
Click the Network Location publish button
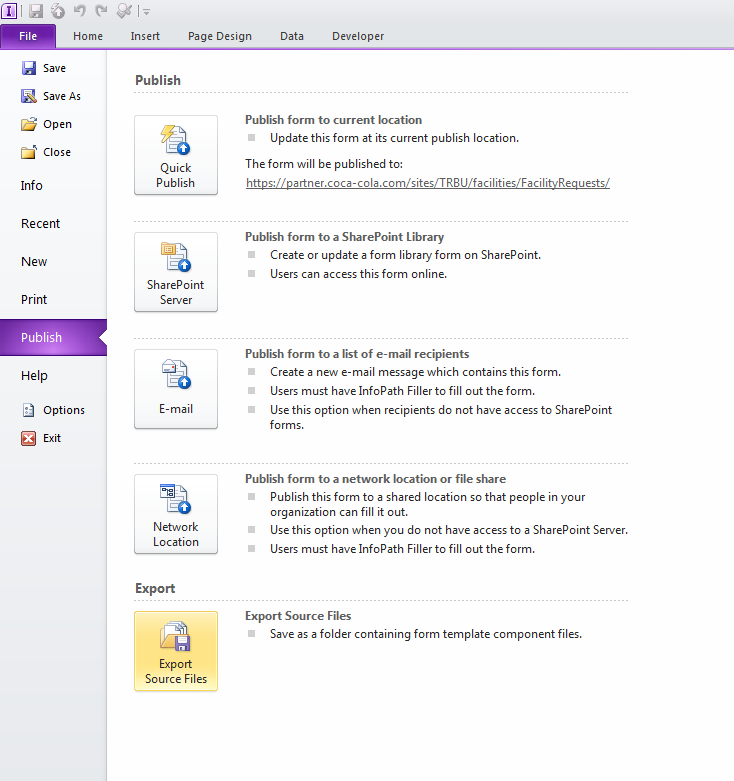(x=176, y=514)
